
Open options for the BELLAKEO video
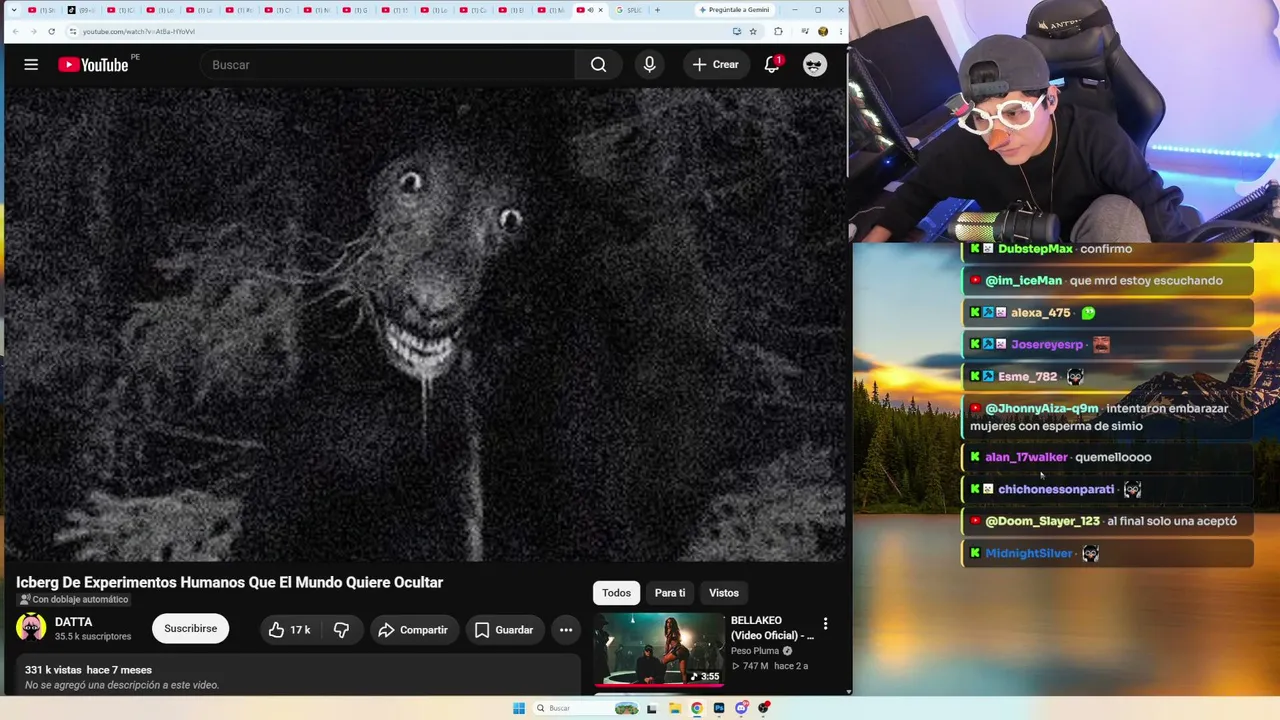pyautogui.click(x=825, y=624)
